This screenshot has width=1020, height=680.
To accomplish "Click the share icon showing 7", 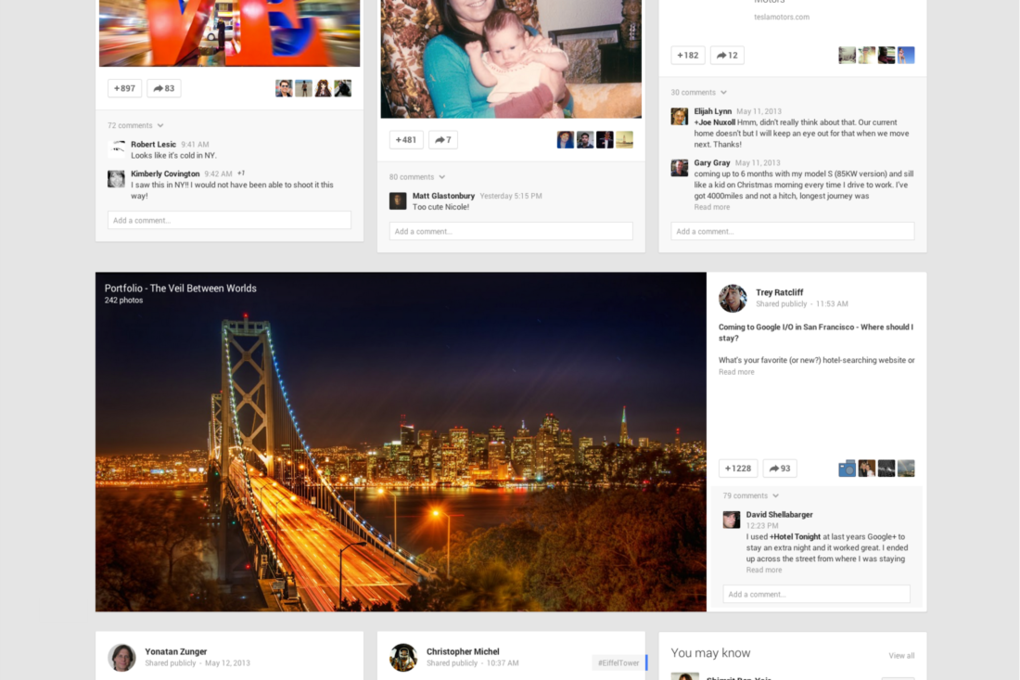I will [x=443, y=140].
